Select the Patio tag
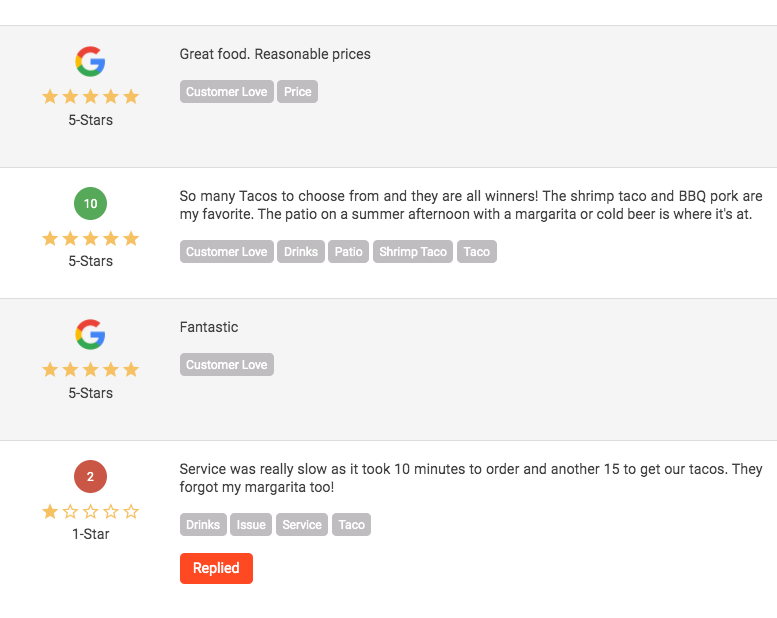 348,252
